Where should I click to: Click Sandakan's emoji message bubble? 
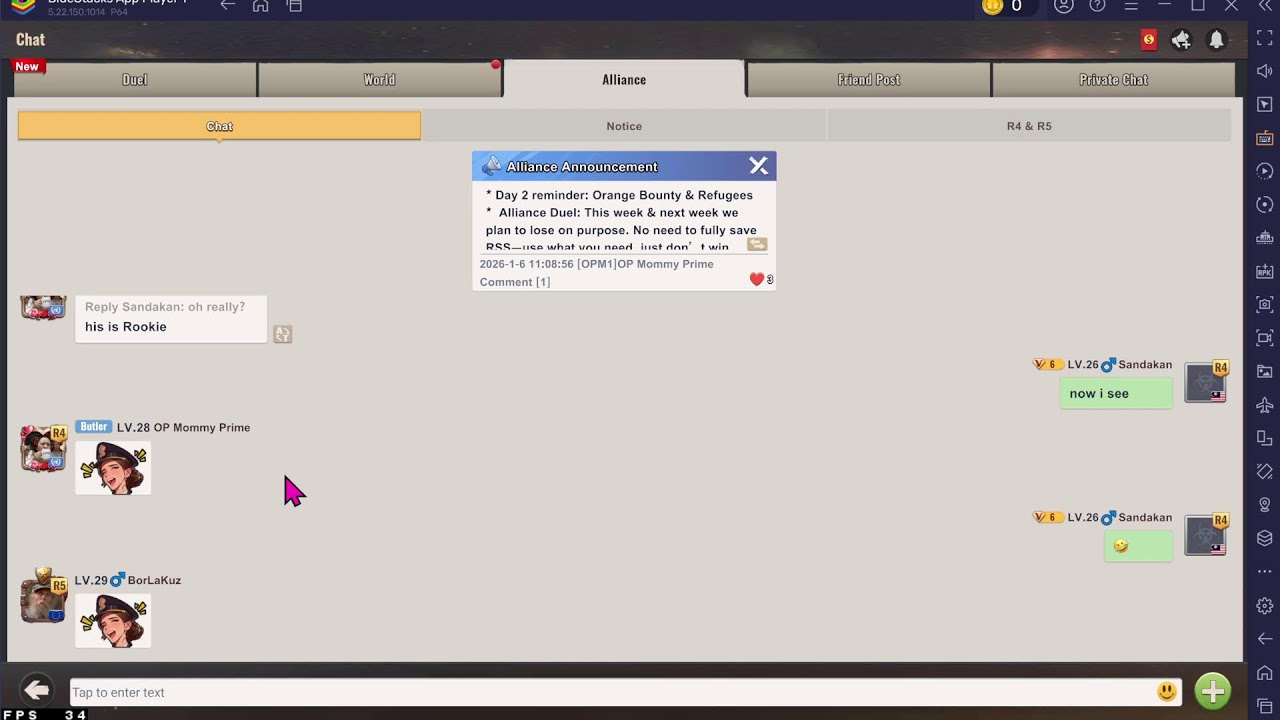pos(1138,546)
